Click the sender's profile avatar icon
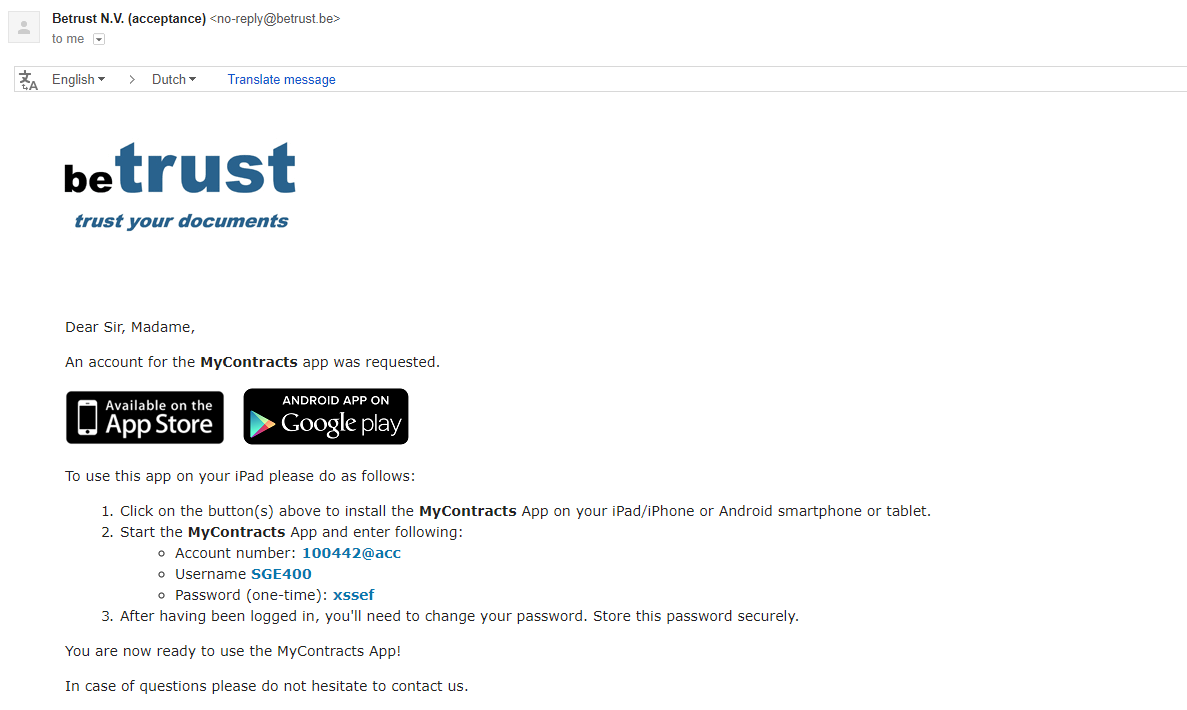Screen dimensions: 1187x710 tap(23, 27)
